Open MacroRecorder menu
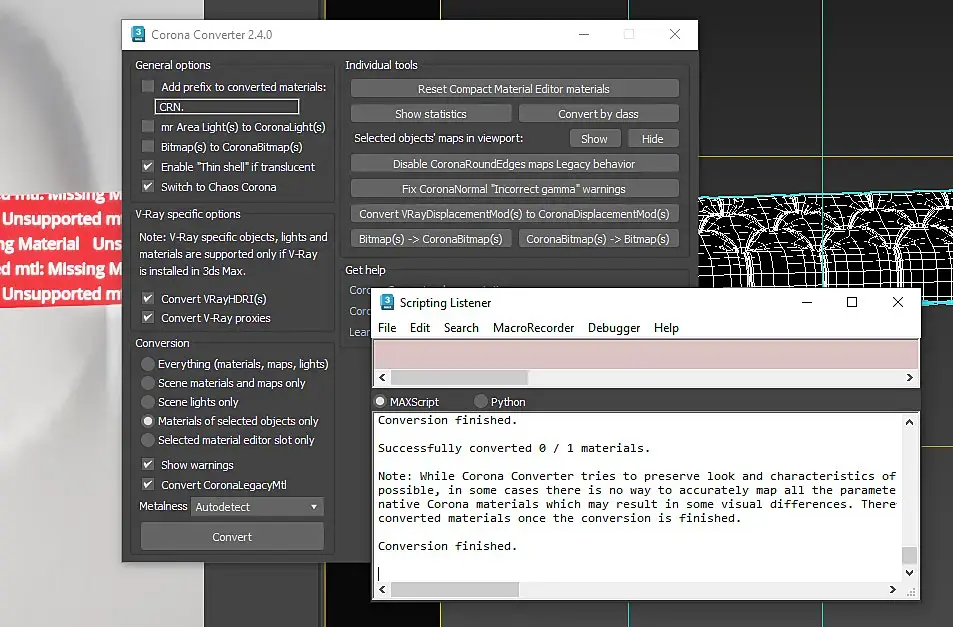Viewport: 953px width, 627px height. point(534,328)
